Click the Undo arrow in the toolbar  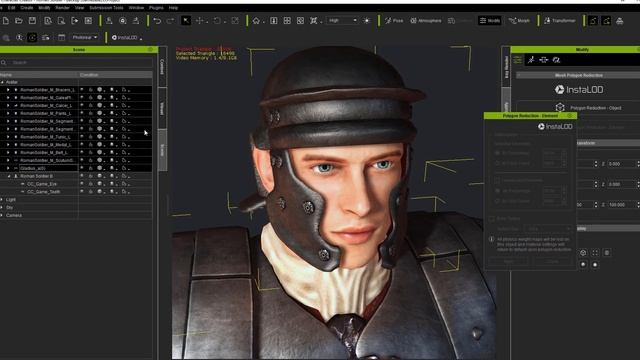pyautogui.click(x=157, y=20)
